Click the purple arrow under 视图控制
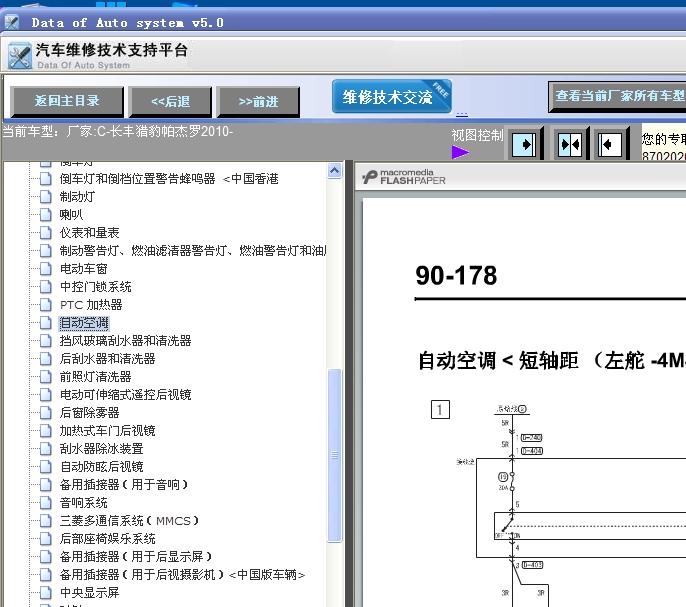The width and height of the screenshot is (686, 607). click(460, 152)
